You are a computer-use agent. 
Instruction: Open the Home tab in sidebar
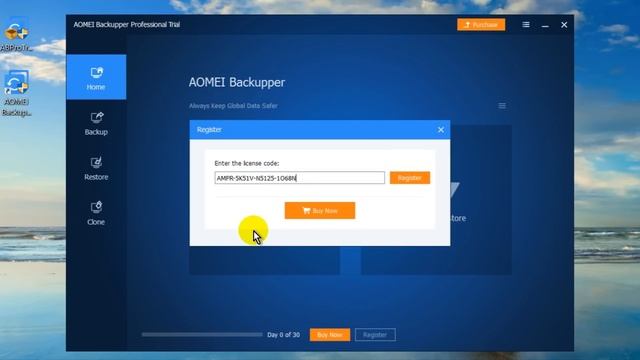[x=96, y=77]
